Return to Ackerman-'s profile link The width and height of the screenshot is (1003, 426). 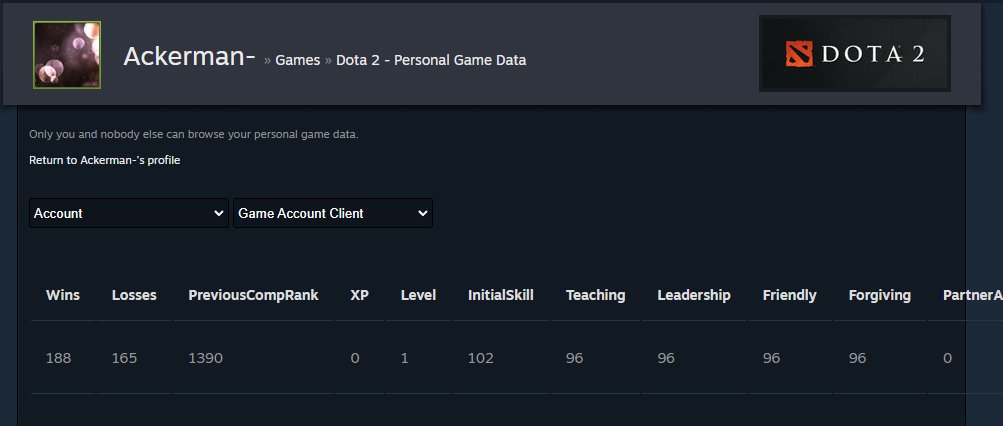[104, 160]
